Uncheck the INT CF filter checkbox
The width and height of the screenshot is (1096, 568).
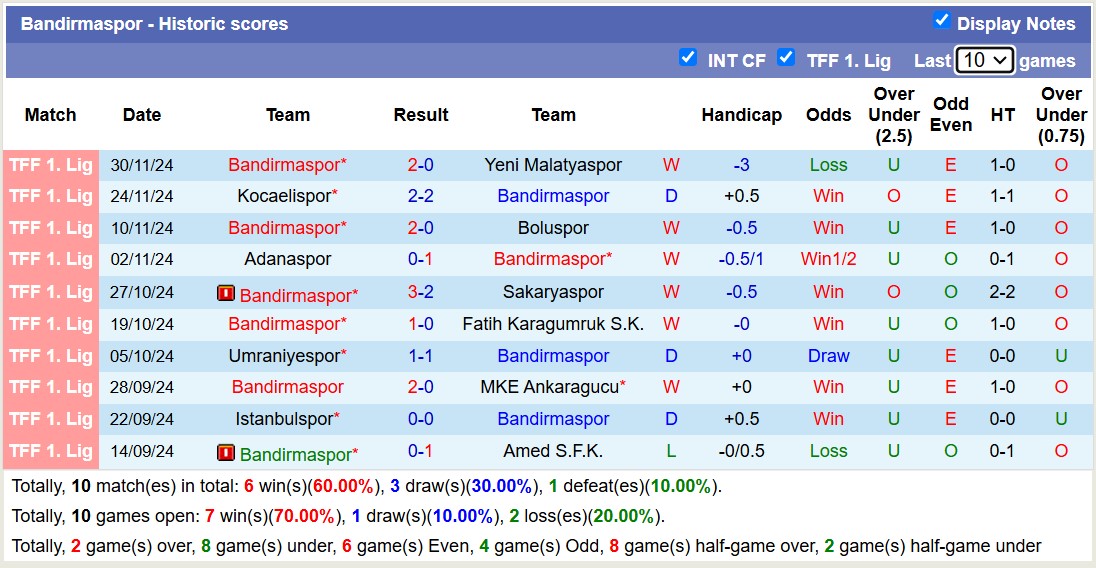click(687, 58)
